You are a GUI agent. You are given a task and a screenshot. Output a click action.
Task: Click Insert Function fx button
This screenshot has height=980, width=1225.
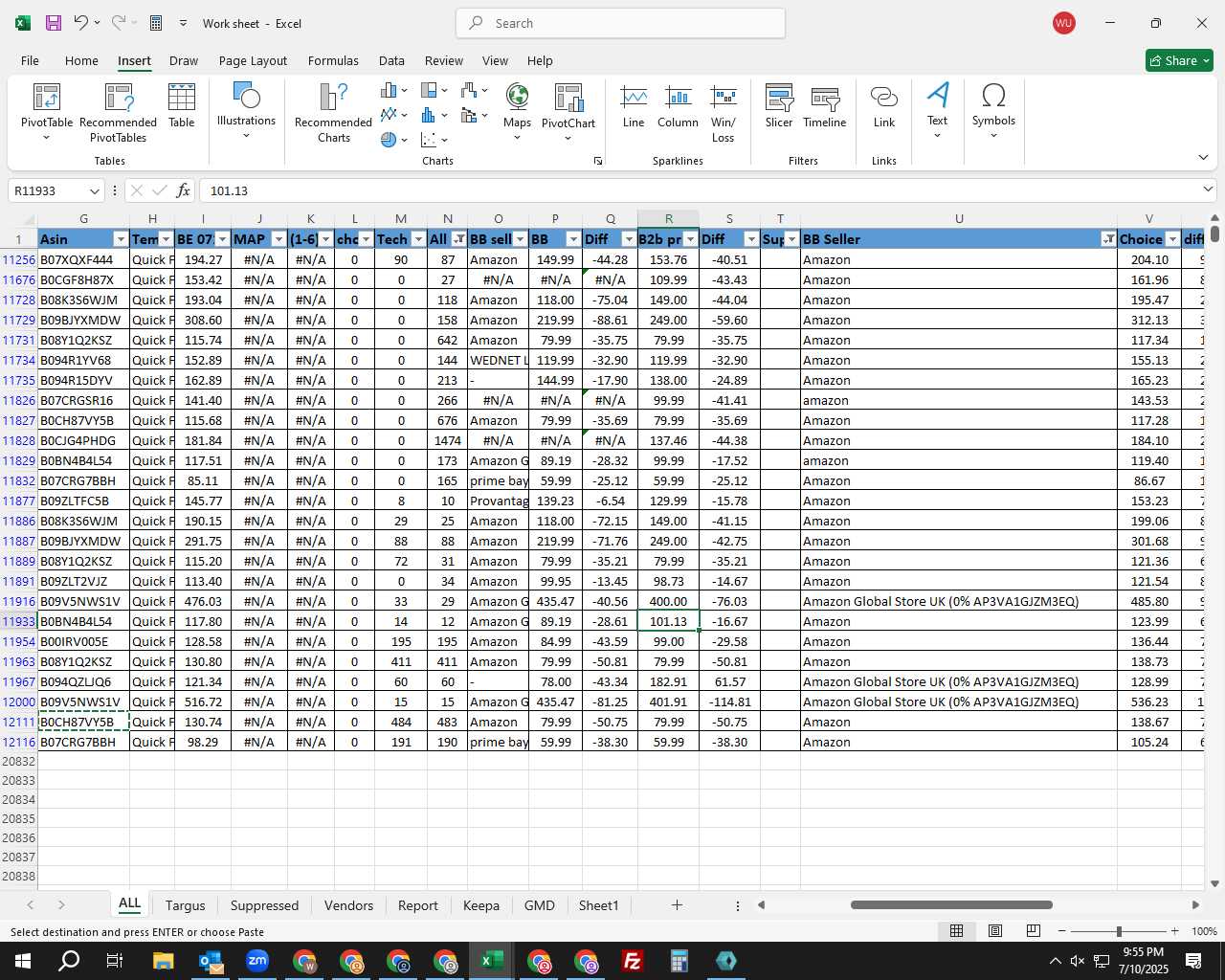184,190
